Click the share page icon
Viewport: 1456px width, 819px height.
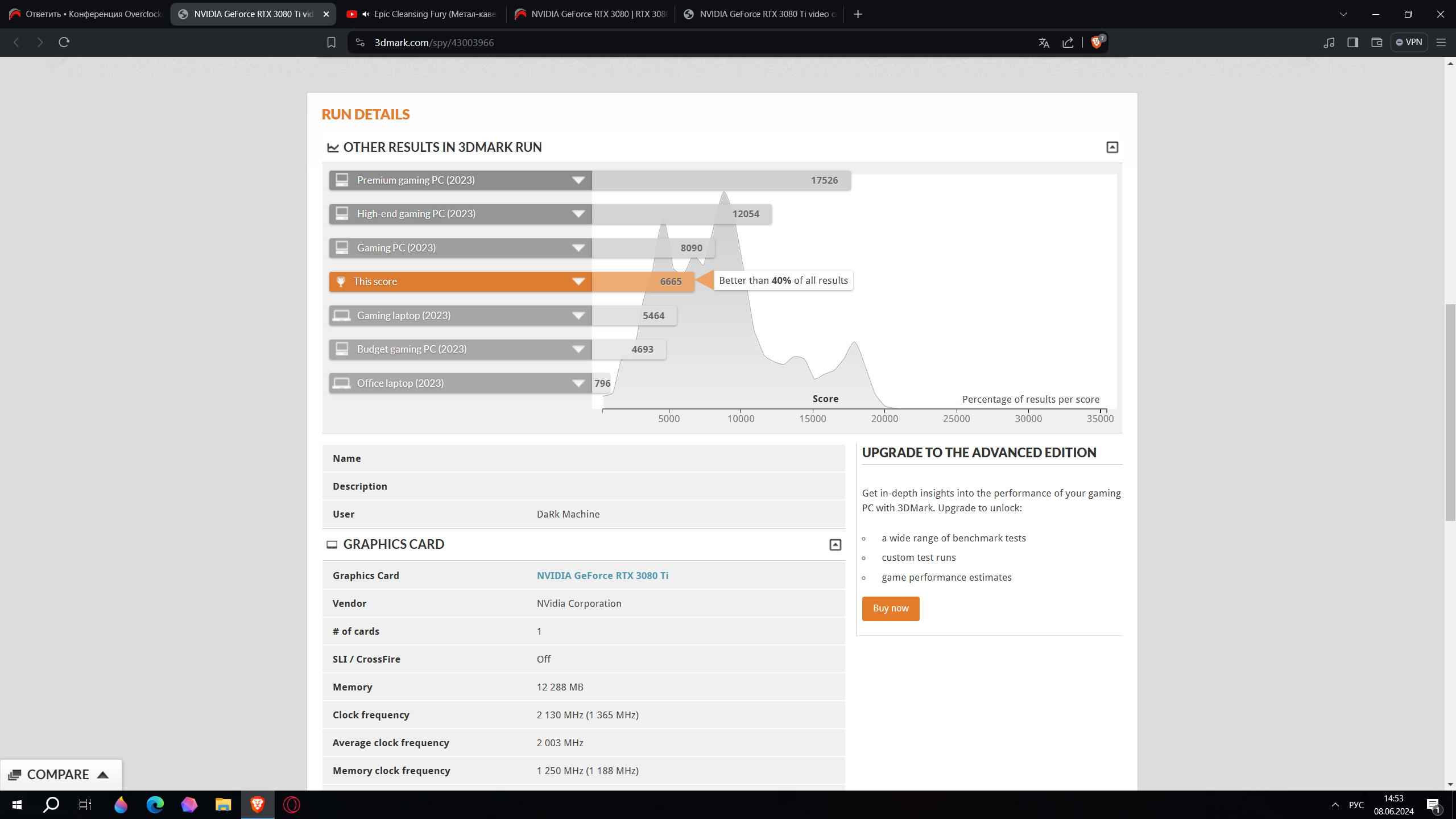pyautogui.click(x=1068, y=43)
